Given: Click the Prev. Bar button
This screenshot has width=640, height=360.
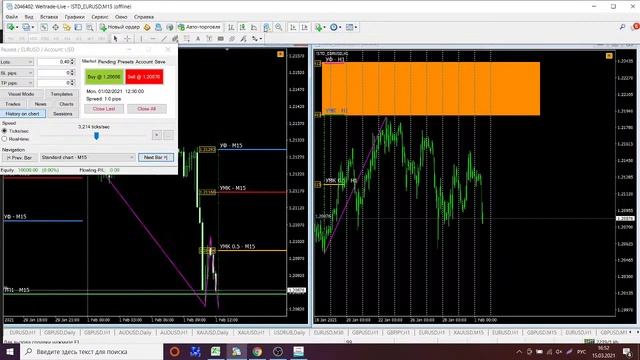Looking at the screenshot, I should pyautogui.click(x=20, y=158).
